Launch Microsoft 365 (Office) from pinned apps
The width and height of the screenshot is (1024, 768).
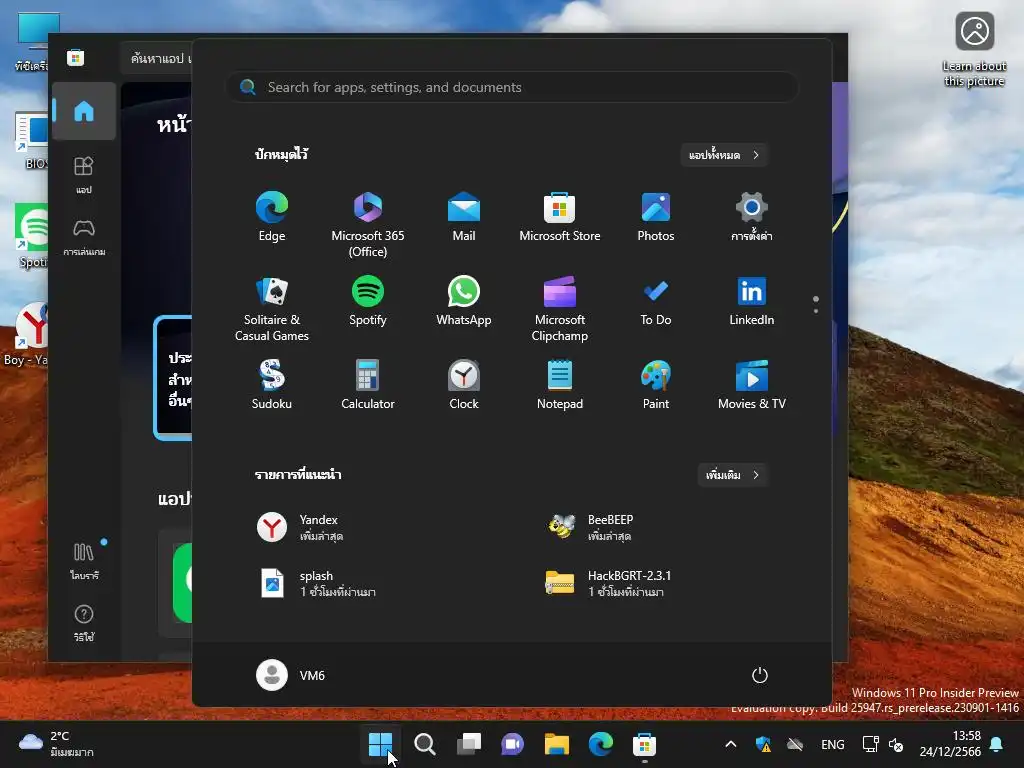pos(368,224)
